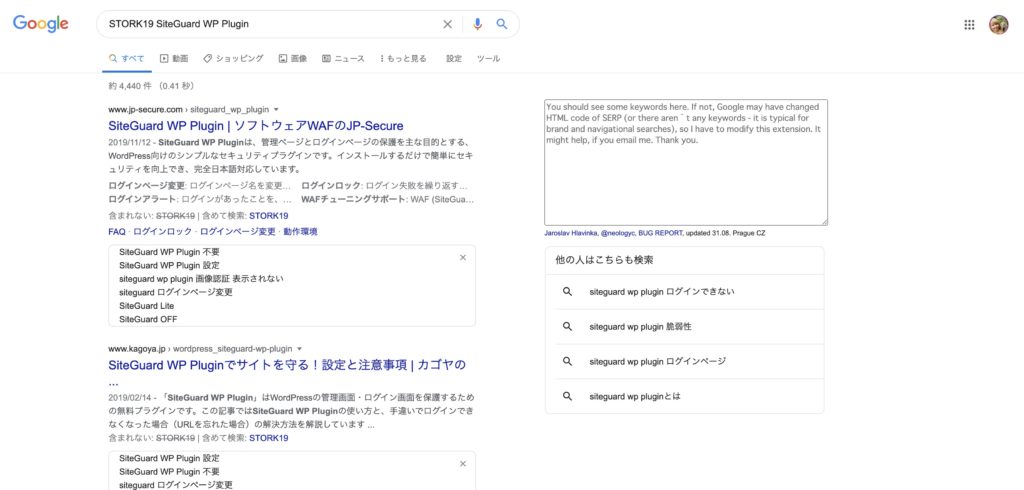Click 含めて検索 STORK19 link in kagoya result
This screenshot has width=1024, height=490.
pyautogui.click(x=268, y=438)
